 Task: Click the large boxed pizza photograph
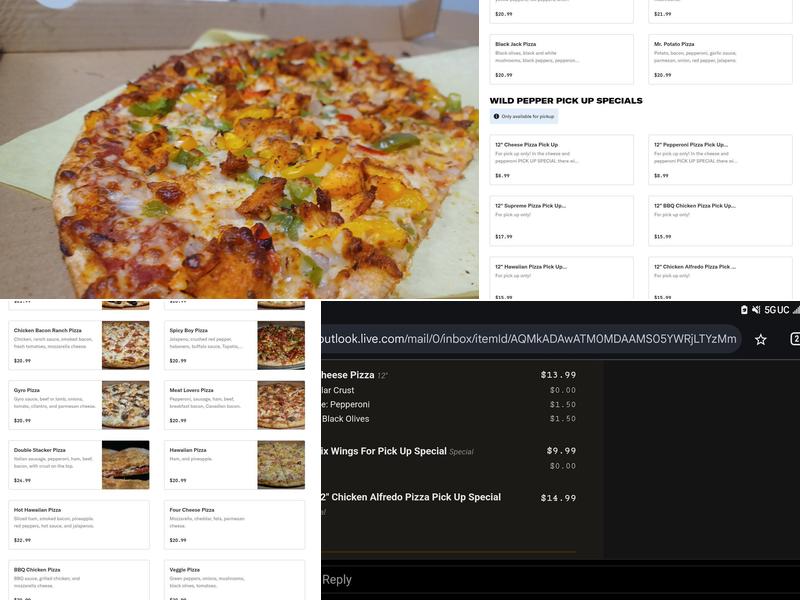click(x=239, y=149)
